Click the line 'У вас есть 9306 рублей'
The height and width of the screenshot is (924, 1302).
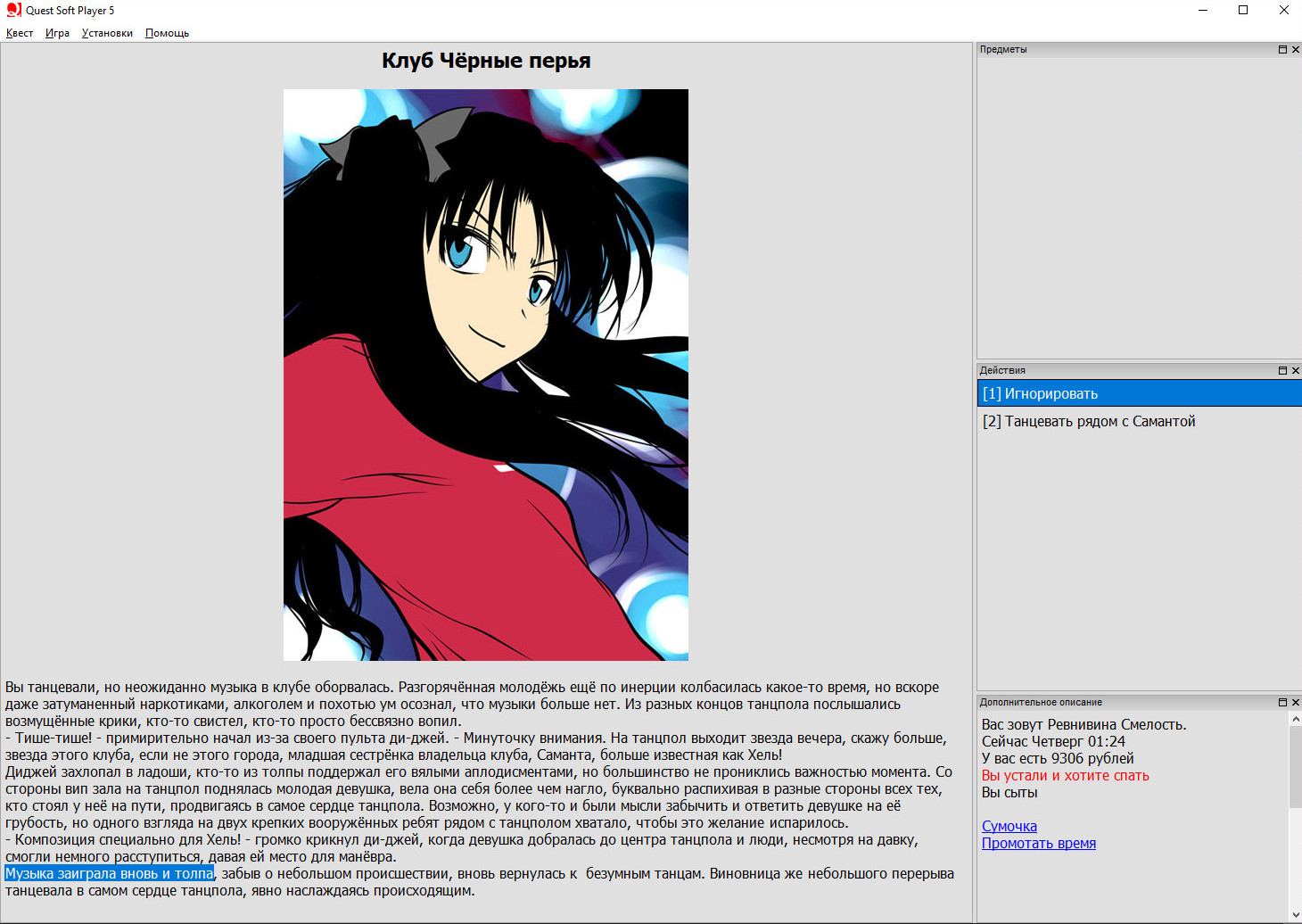(1058, 758)
